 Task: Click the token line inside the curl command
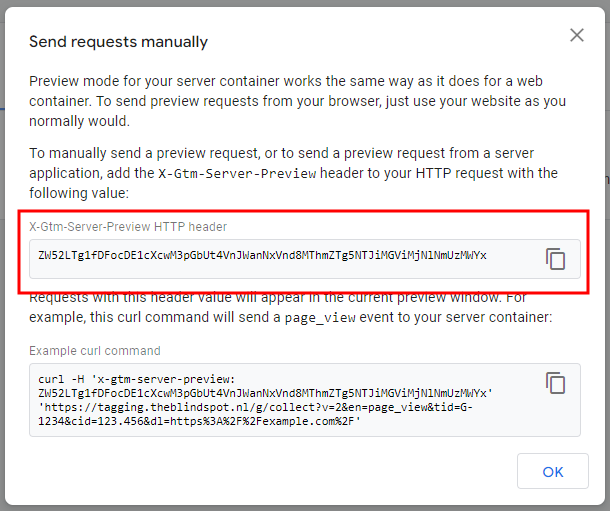click(262, 394)
